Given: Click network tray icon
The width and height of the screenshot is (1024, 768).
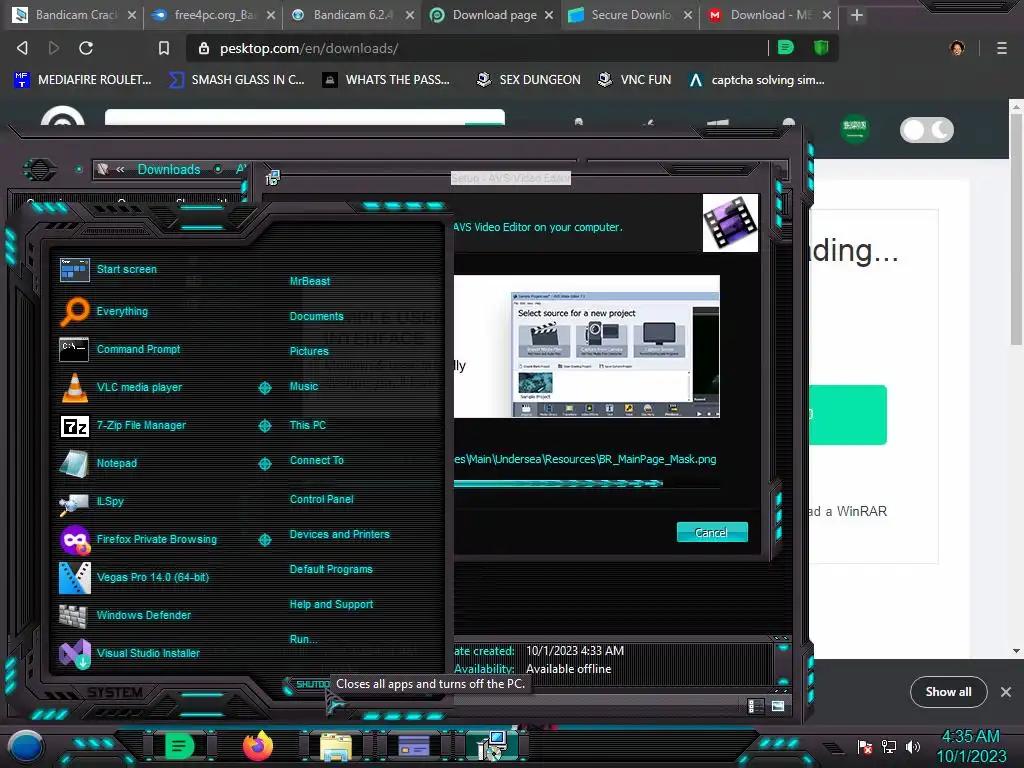Looking at the screenshot, I should coord(889,746).
